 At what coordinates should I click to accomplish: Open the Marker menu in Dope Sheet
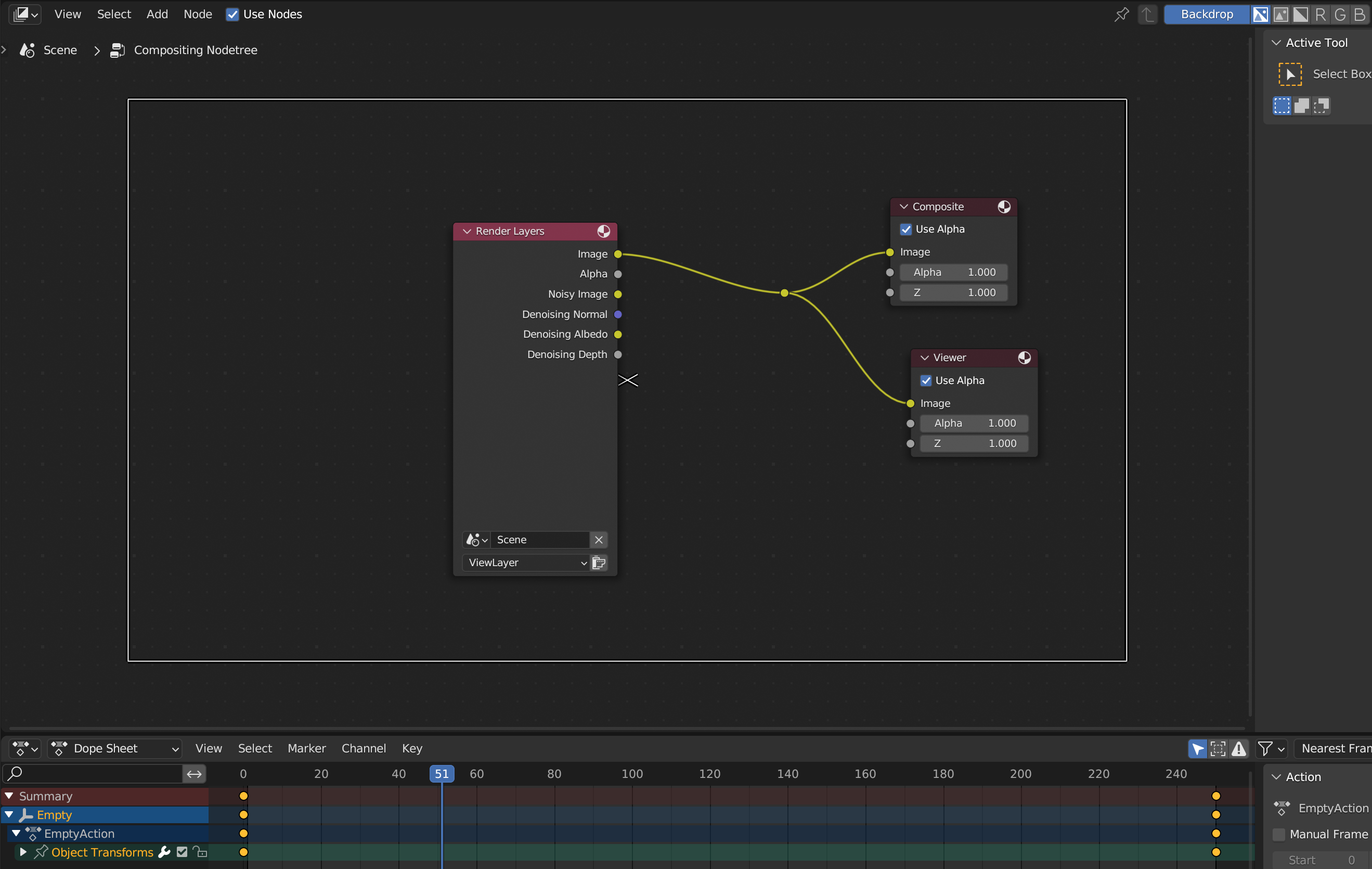[306, 748]
